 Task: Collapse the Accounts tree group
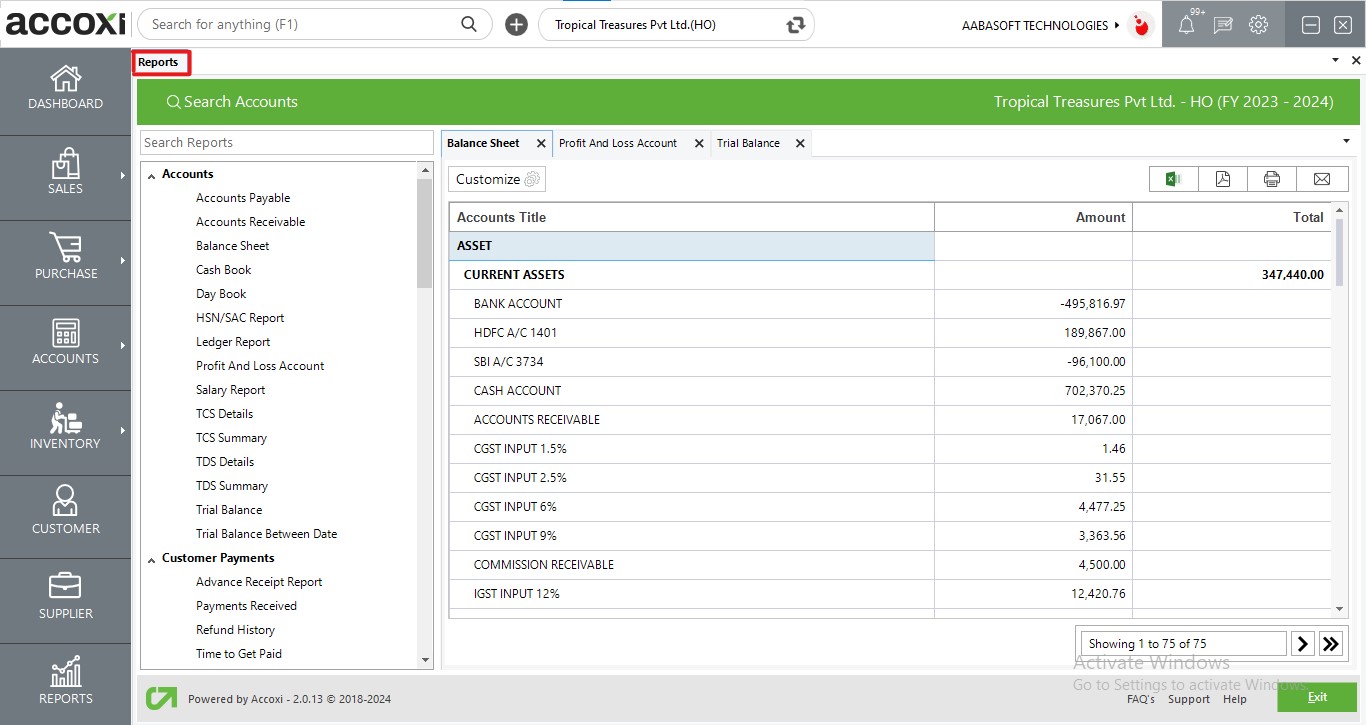[152, 175]
